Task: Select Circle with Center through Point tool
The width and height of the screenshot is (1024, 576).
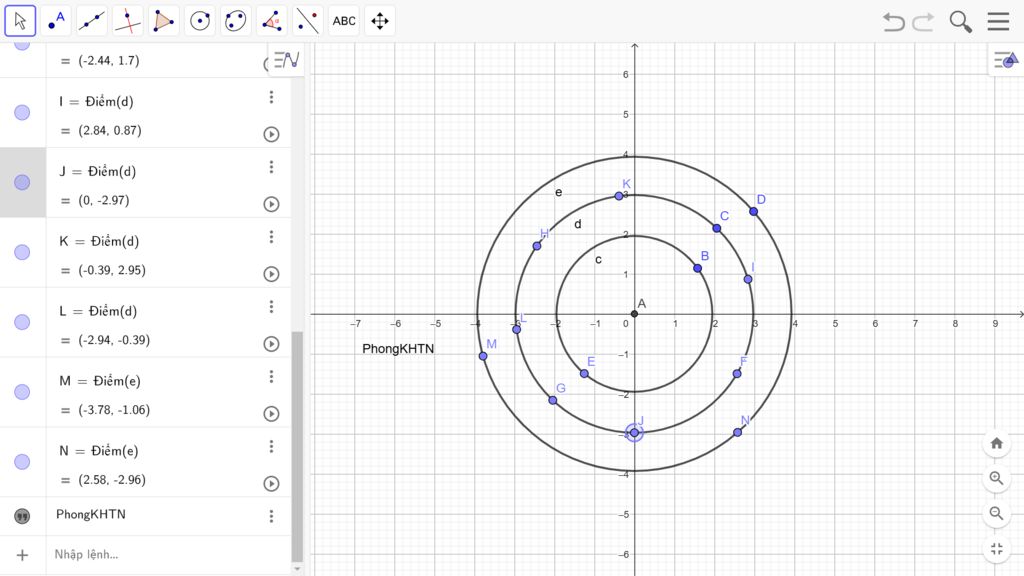Action: 200,20
